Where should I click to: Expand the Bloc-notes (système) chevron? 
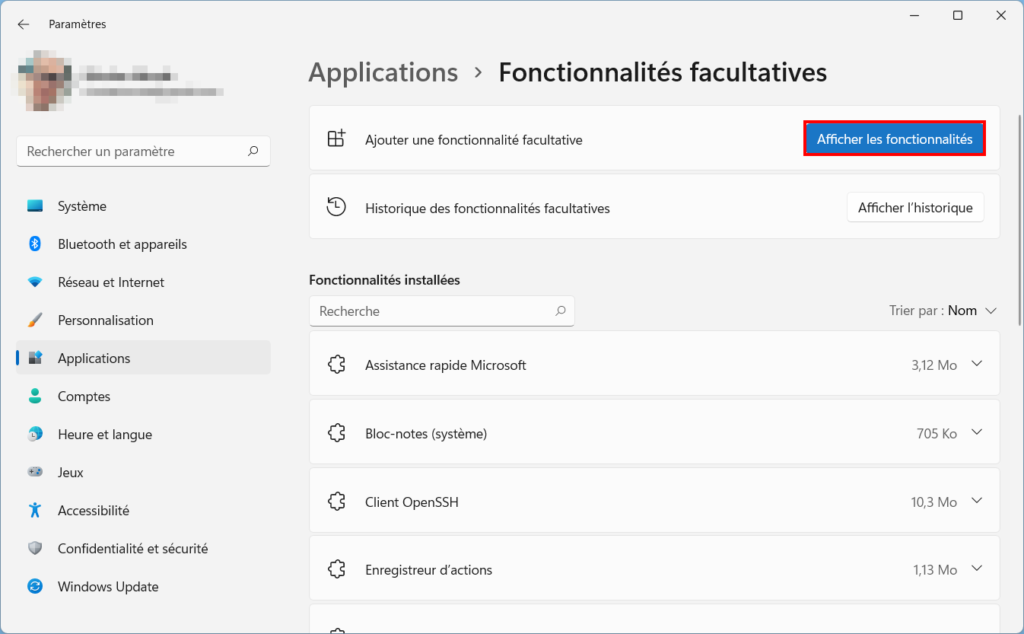pos(976,432)
